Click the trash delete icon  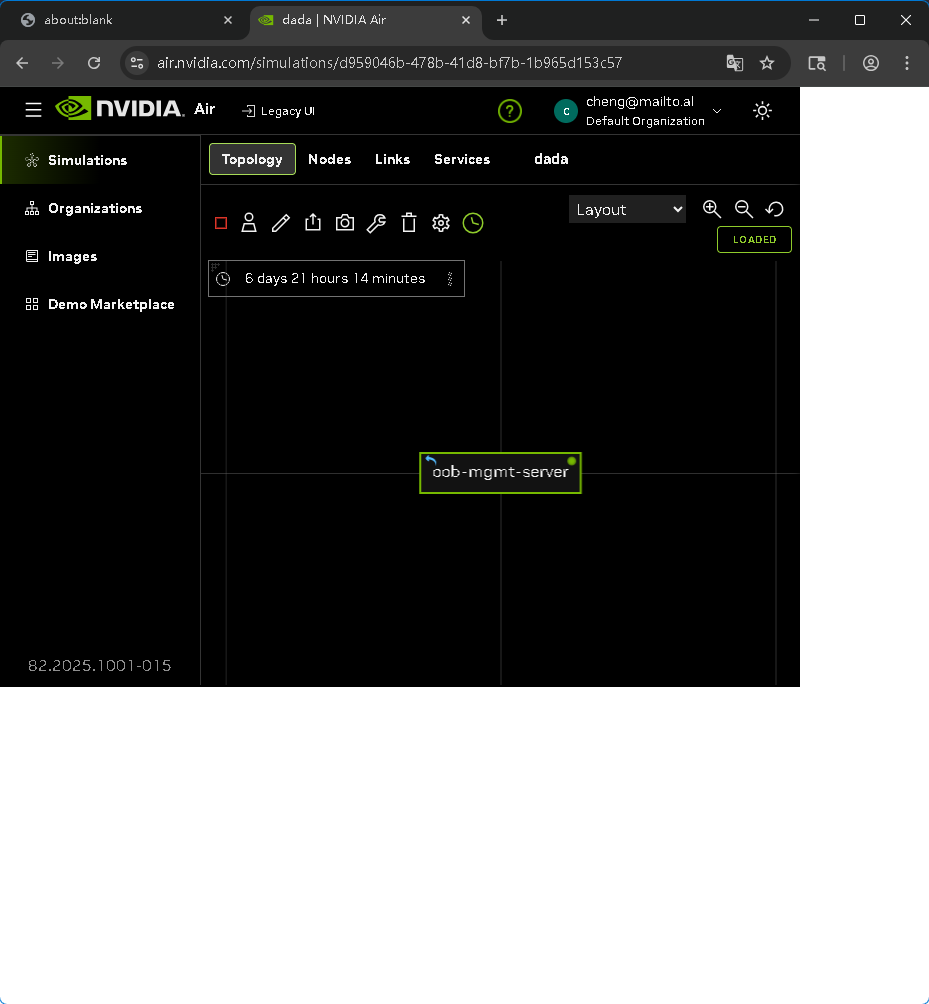click(409, 223)
